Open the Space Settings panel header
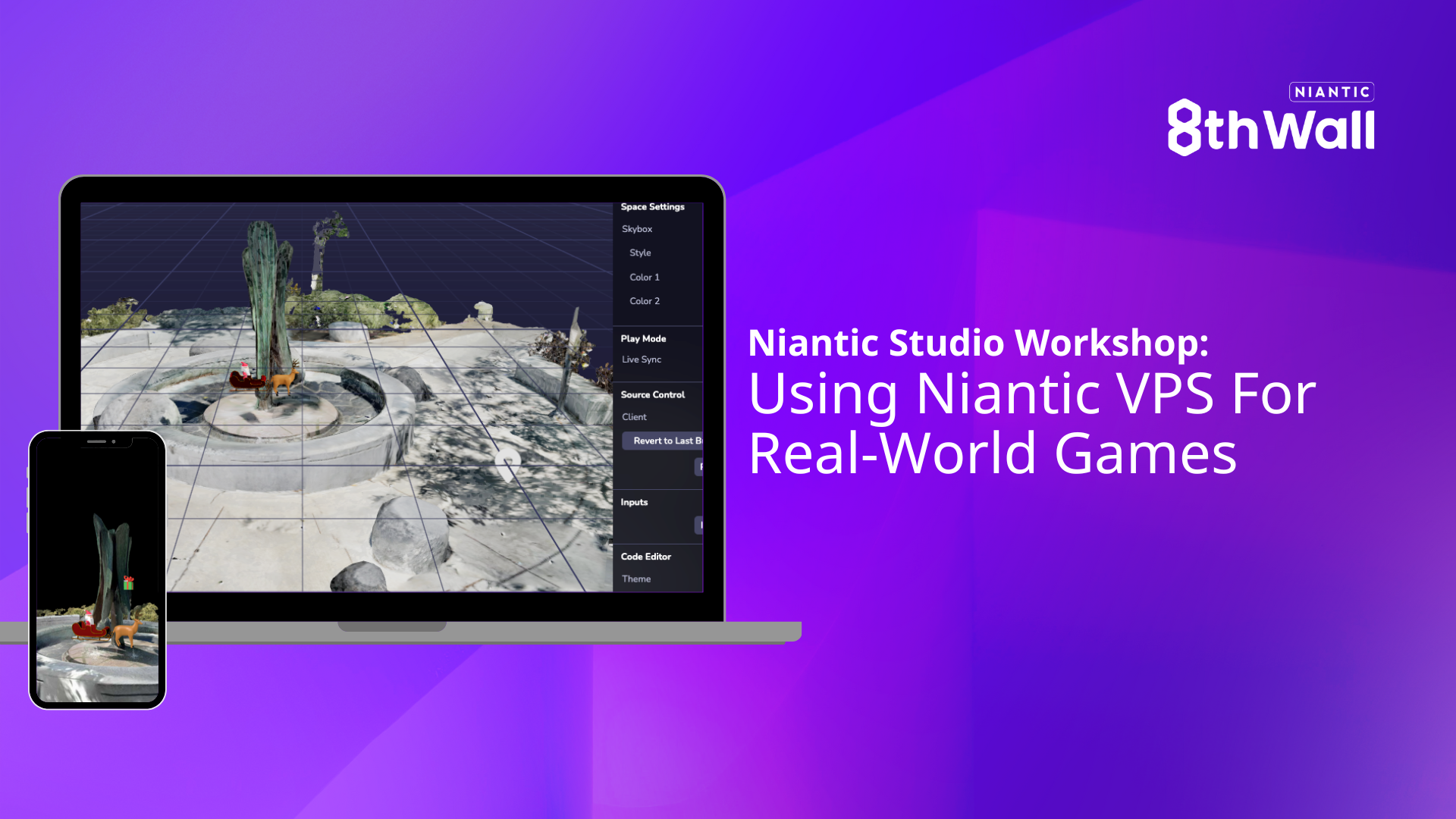The image size is (1456, 819). 652,206
